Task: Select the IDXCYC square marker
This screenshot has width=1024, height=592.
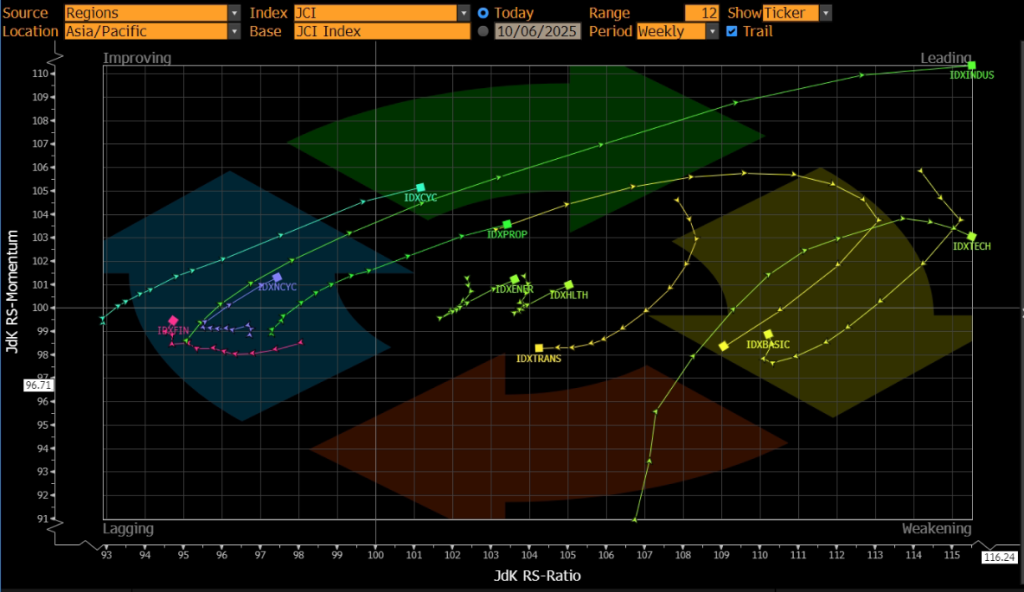Action: (420, 187)
